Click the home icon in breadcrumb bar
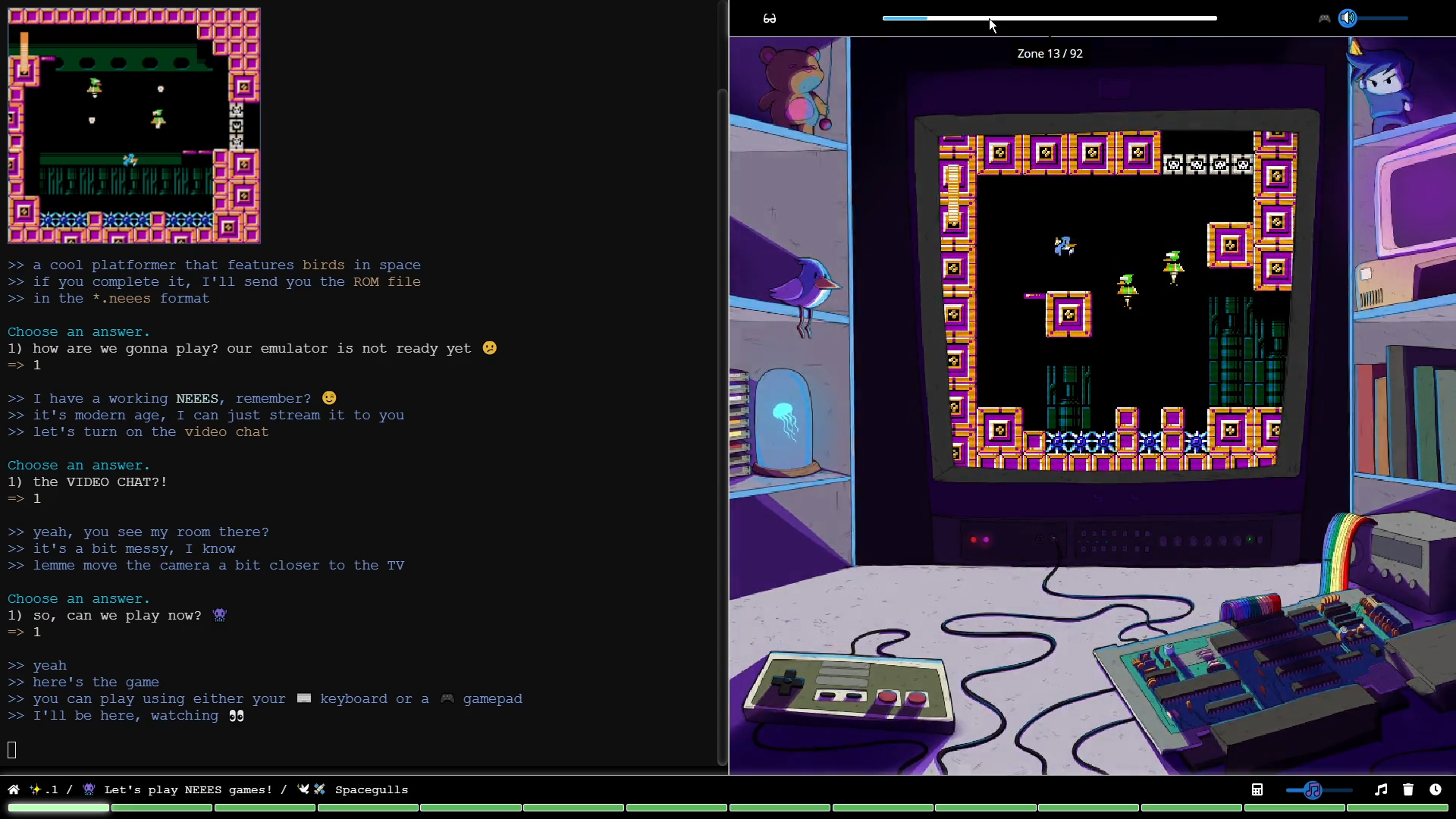The image size is (1456, 819). point(13,789)
